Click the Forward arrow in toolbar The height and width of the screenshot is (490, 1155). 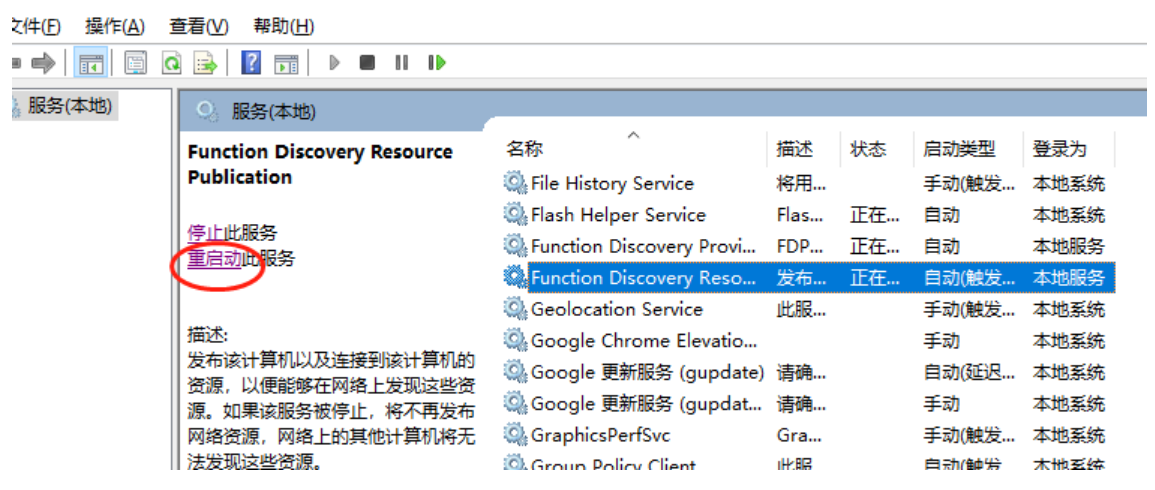click(x=42, y=63)
